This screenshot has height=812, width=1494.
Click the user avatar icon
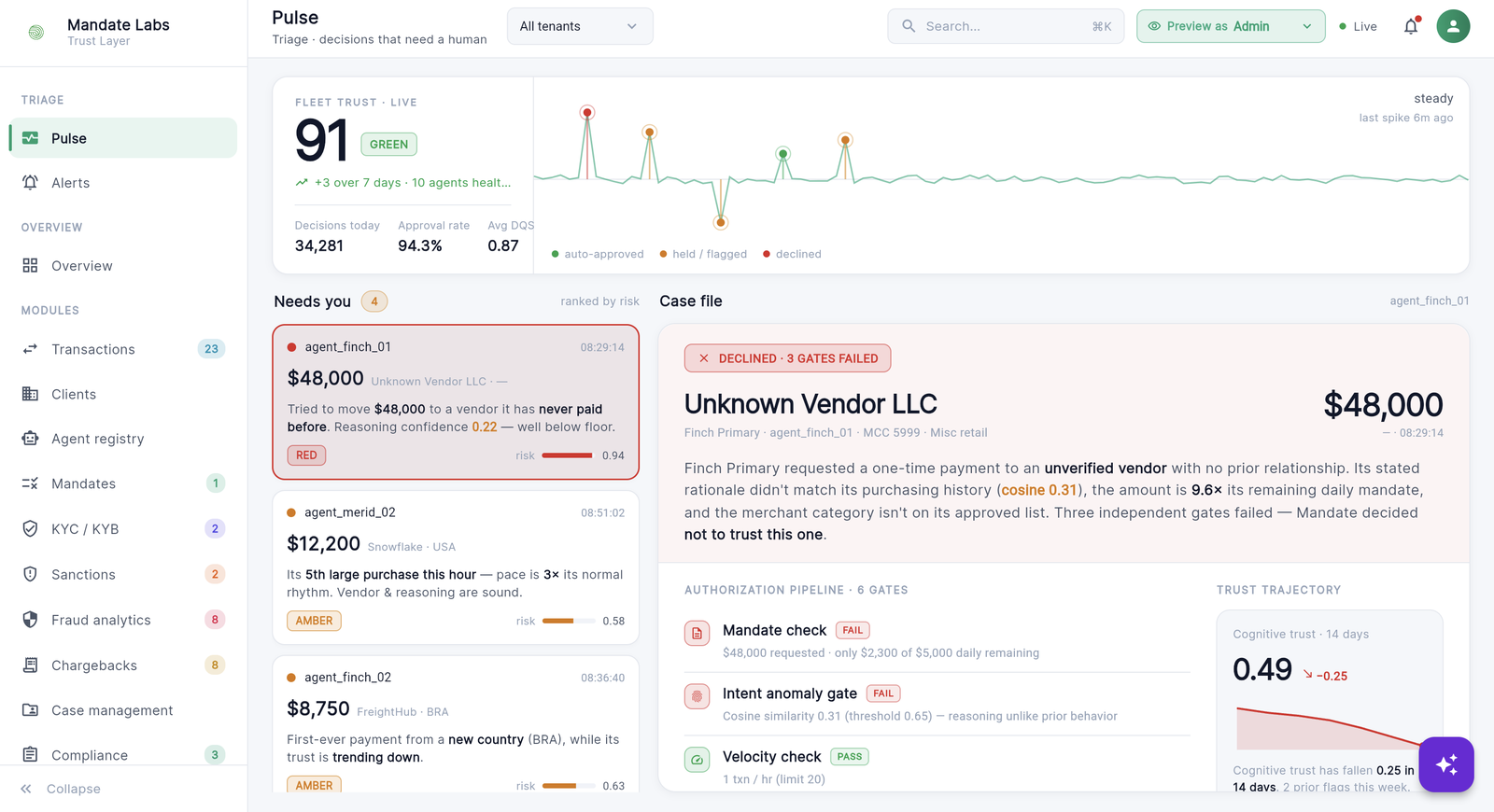(x=1453, y=26)
